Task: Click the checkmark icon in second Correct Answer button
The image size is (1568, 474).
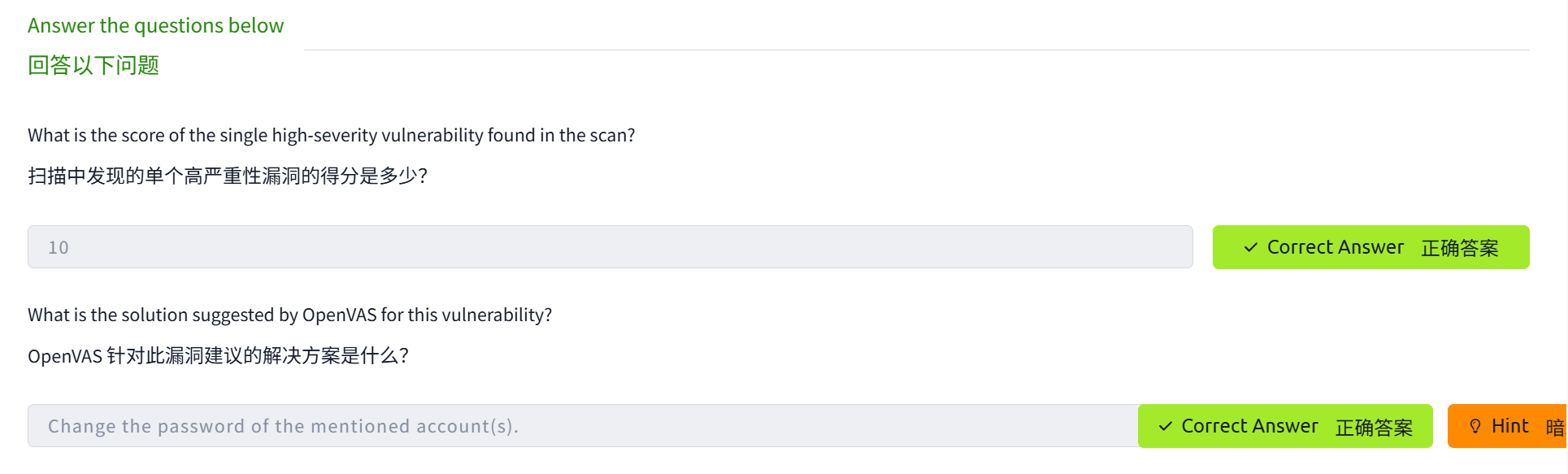Action: (x=1166, y=426)
